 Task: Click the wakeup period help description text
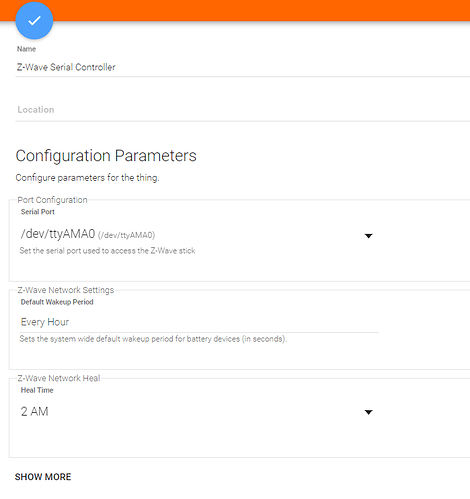153,339
